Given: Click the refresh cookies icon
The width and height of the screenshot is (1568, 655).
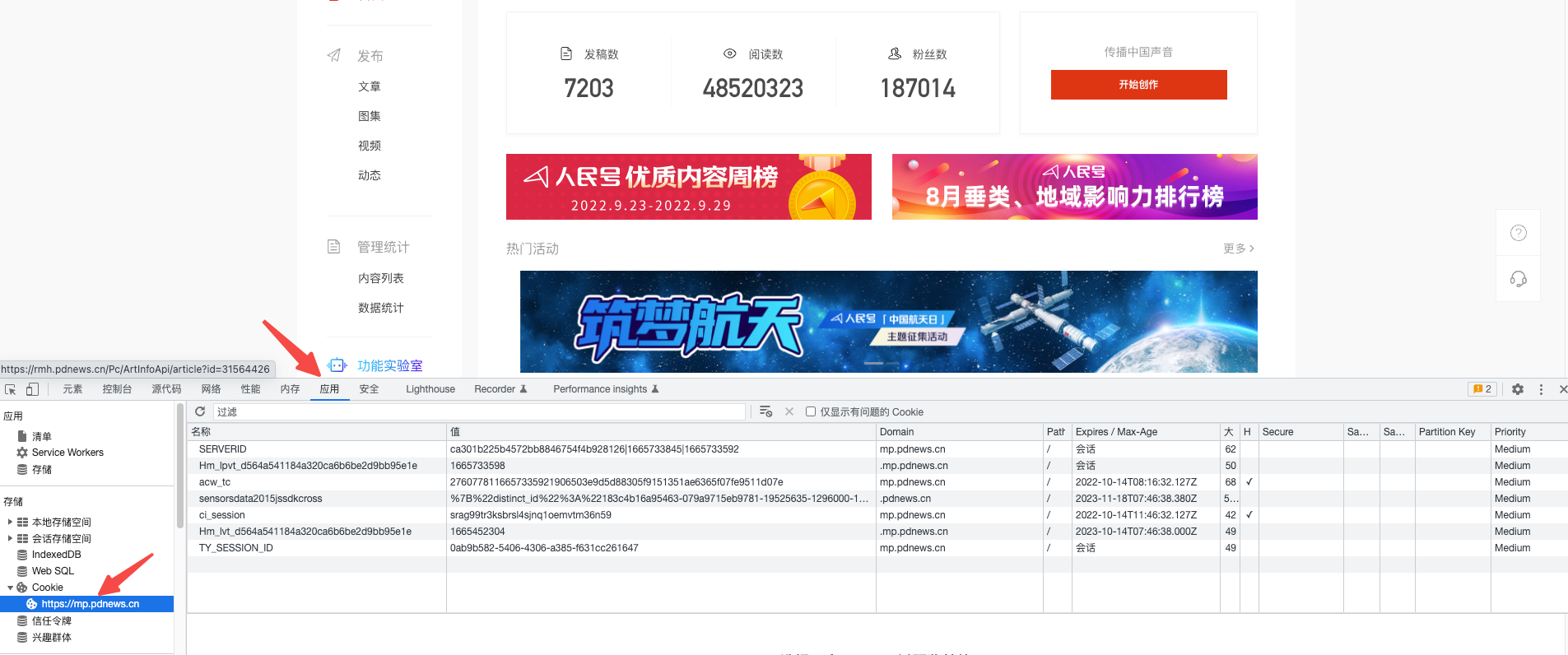Looking at the screenshot, I should (x=200, y=411).
